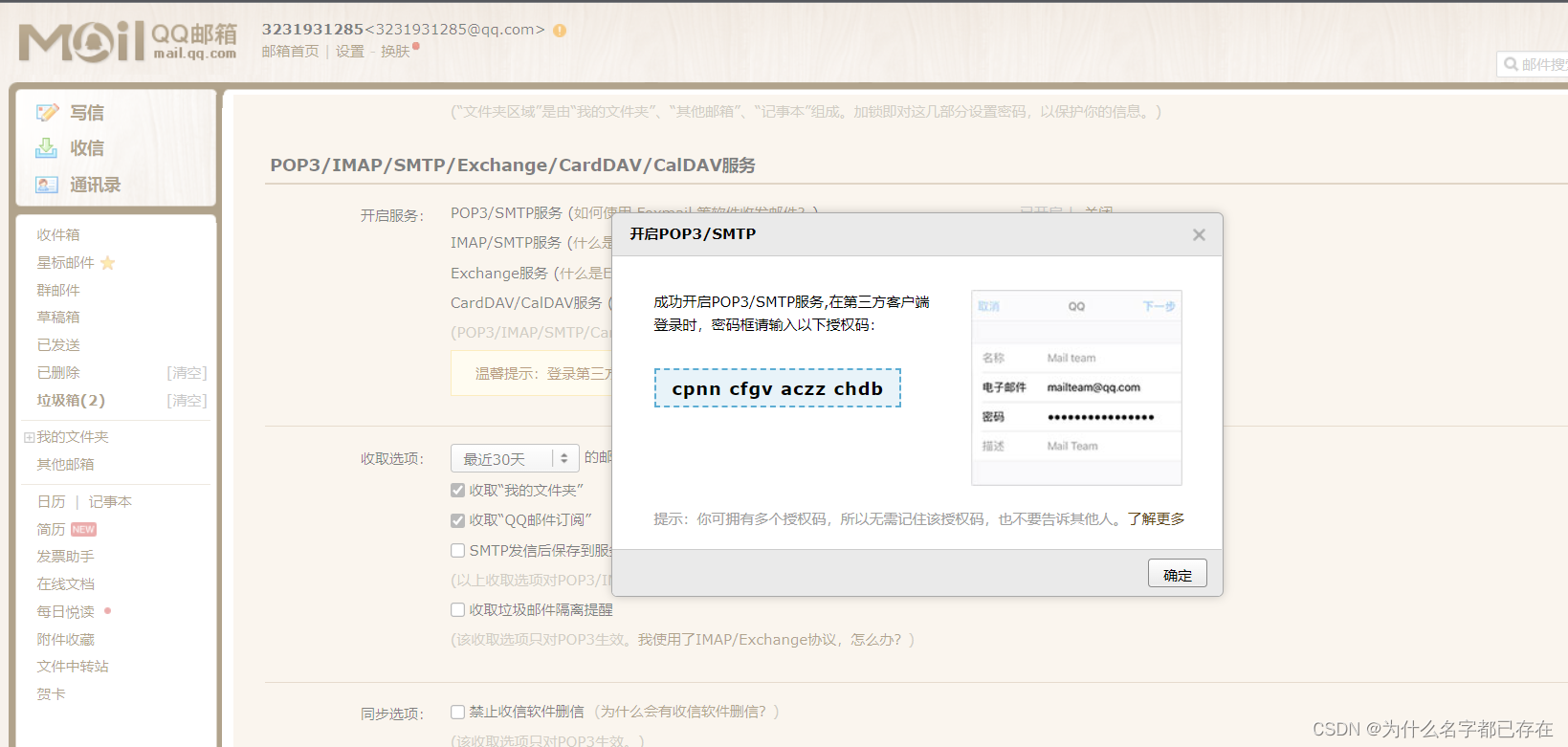Click the contacts 通讯录 card icon

click(x=47, y=185)
